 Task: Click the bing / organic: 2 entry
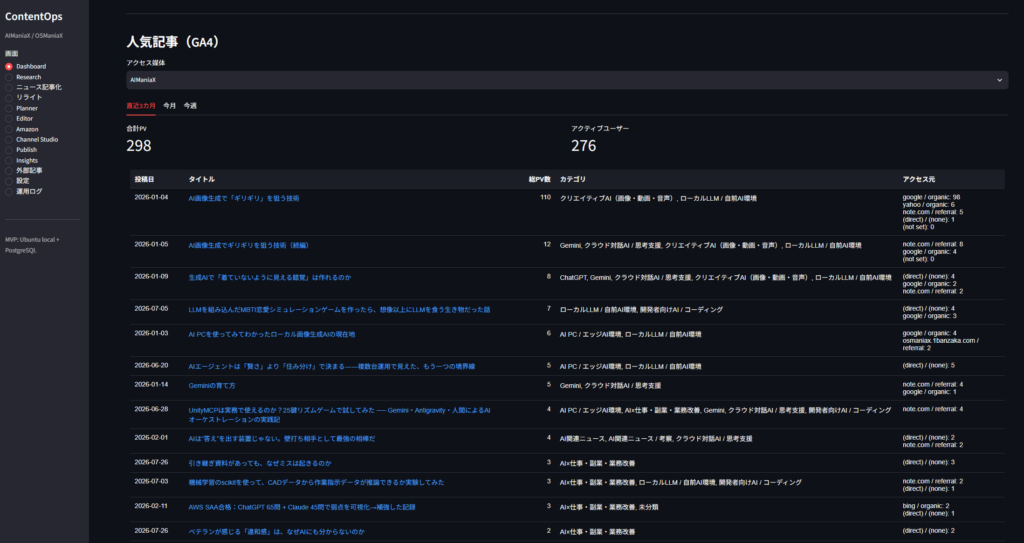tap(926, 506)
